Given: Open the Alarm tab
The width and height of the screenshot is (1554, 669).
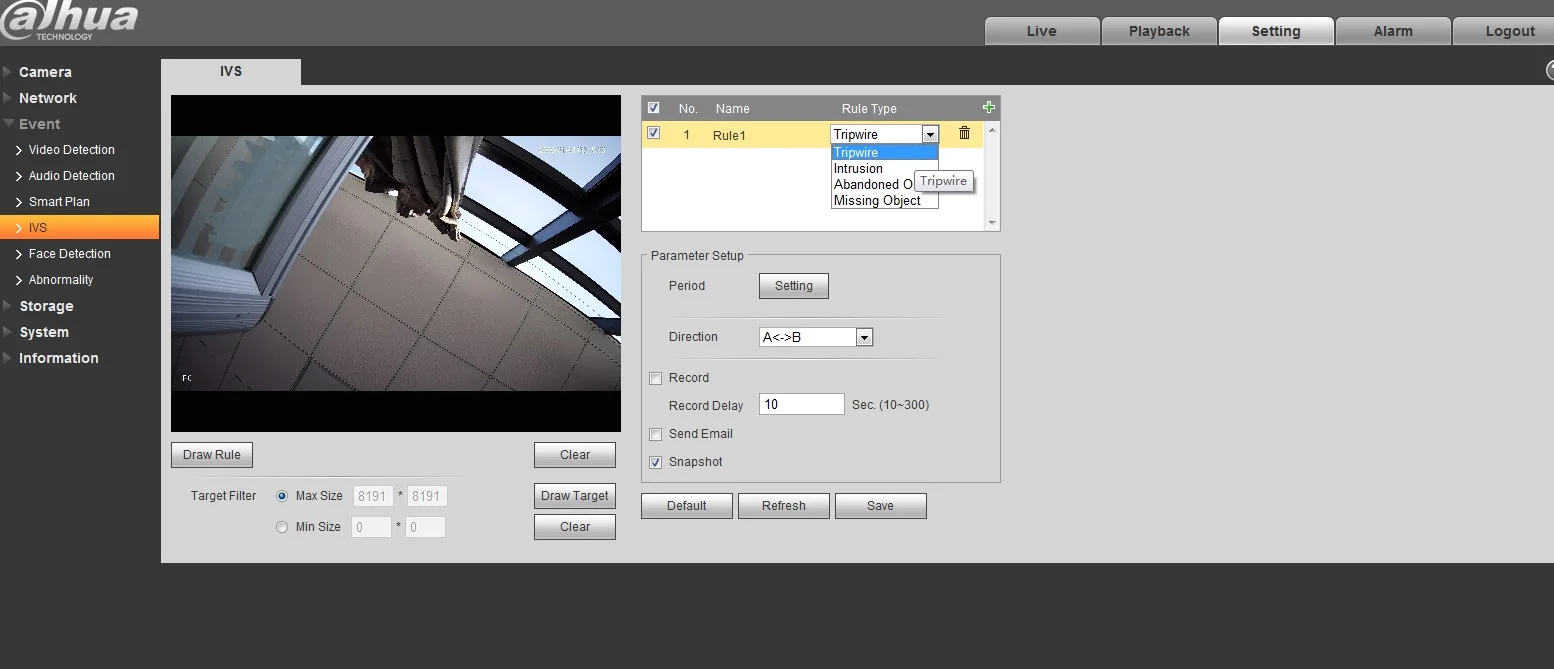Looking at the screenshot, I should (x=1393, y=31).
